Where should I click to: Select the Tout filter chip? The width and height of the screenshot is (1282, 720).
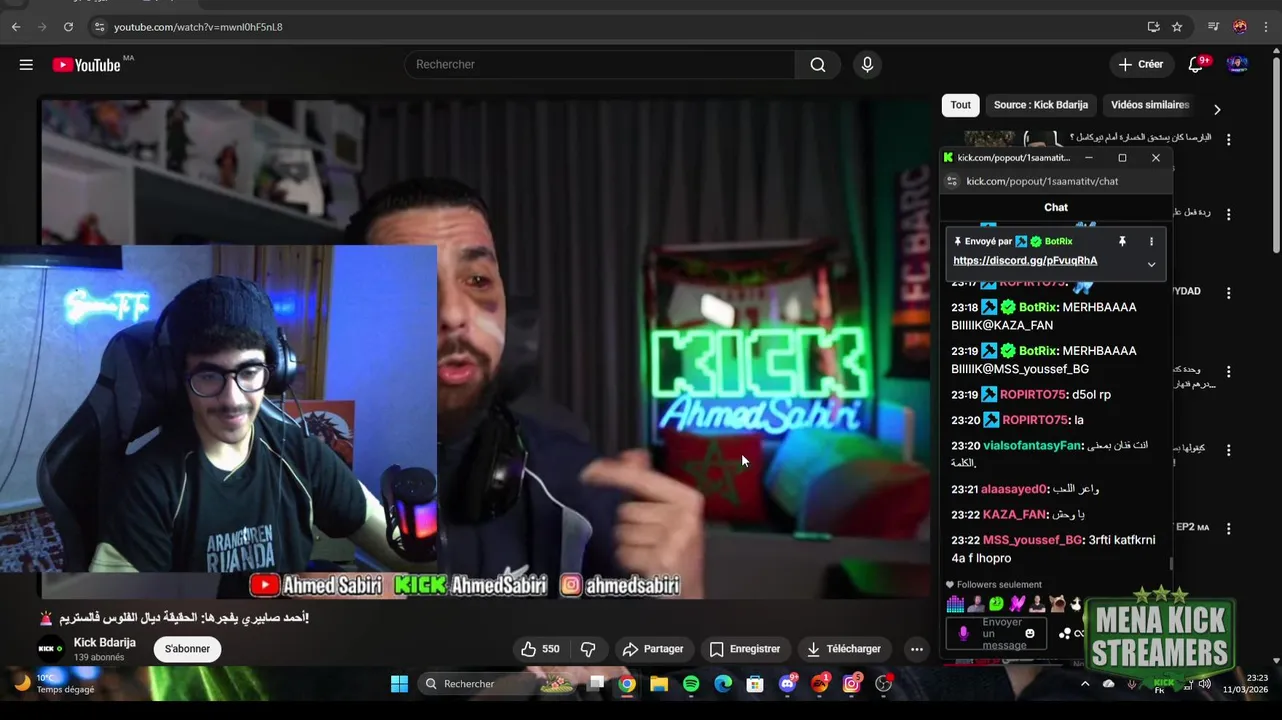[960, 105]
